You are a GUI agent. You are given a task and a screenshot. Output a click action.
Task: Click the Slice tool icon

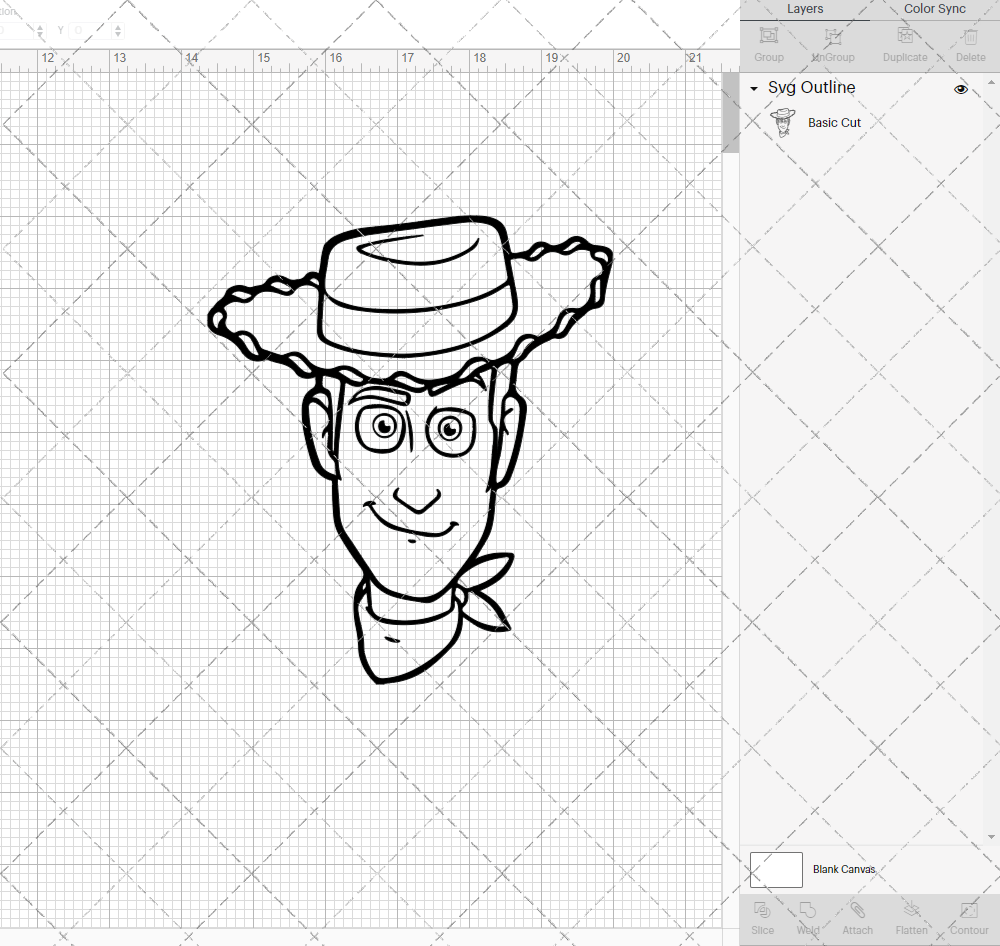762,910
